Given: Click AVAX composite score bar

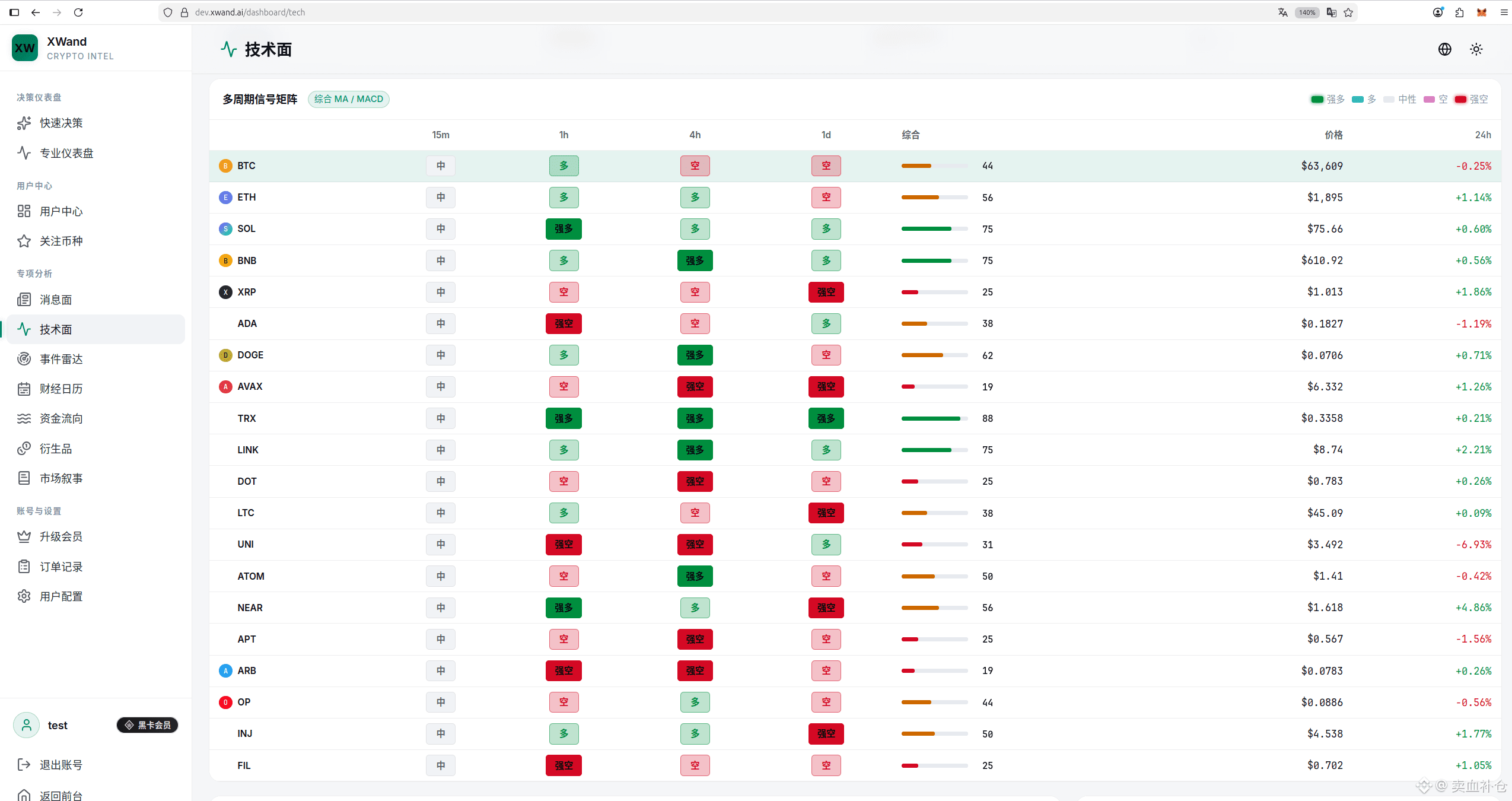Looking at the screenshot, I should tap(935, 386).
